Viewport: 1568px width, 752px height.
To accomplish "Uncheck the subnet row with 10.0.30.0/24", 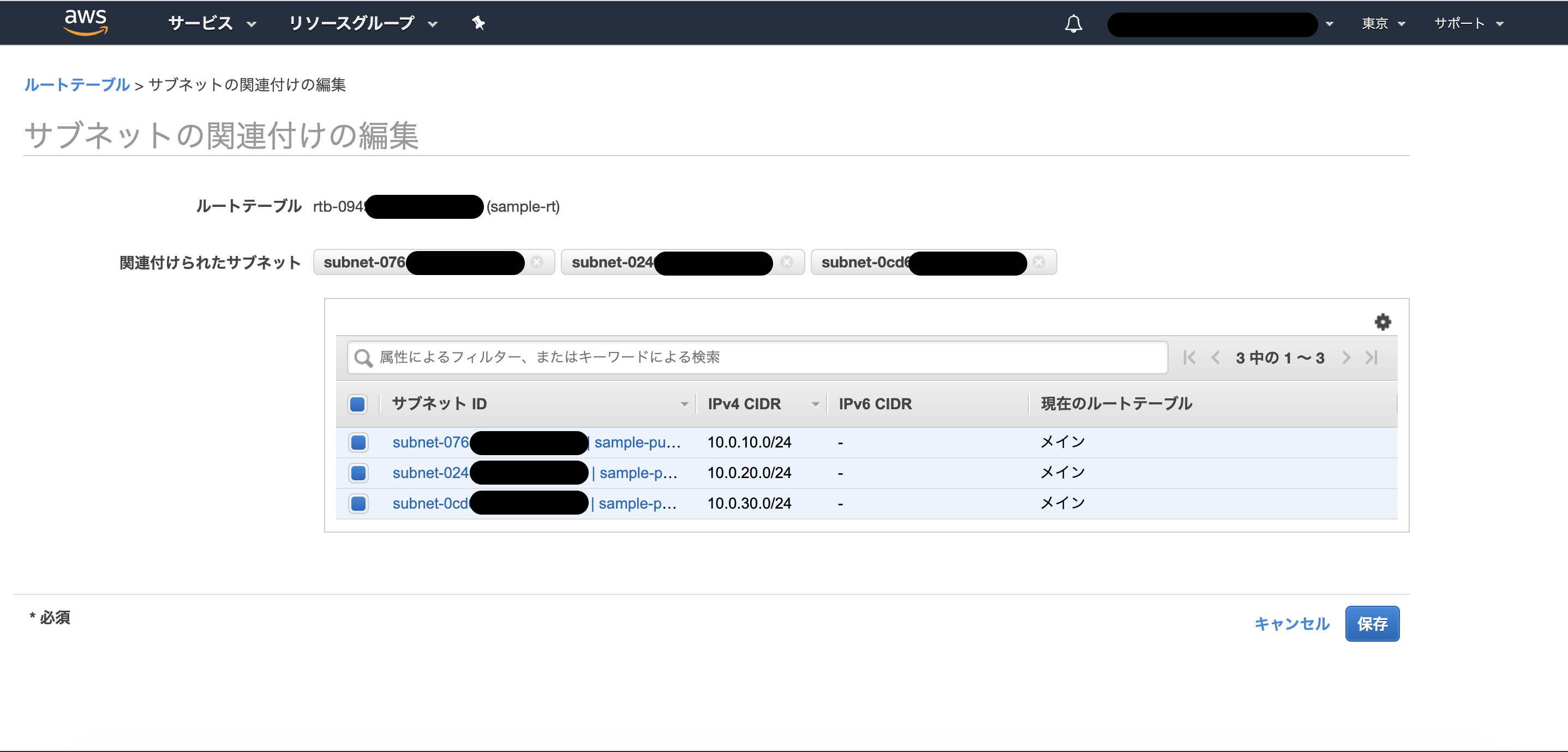I will click(358, 504).
